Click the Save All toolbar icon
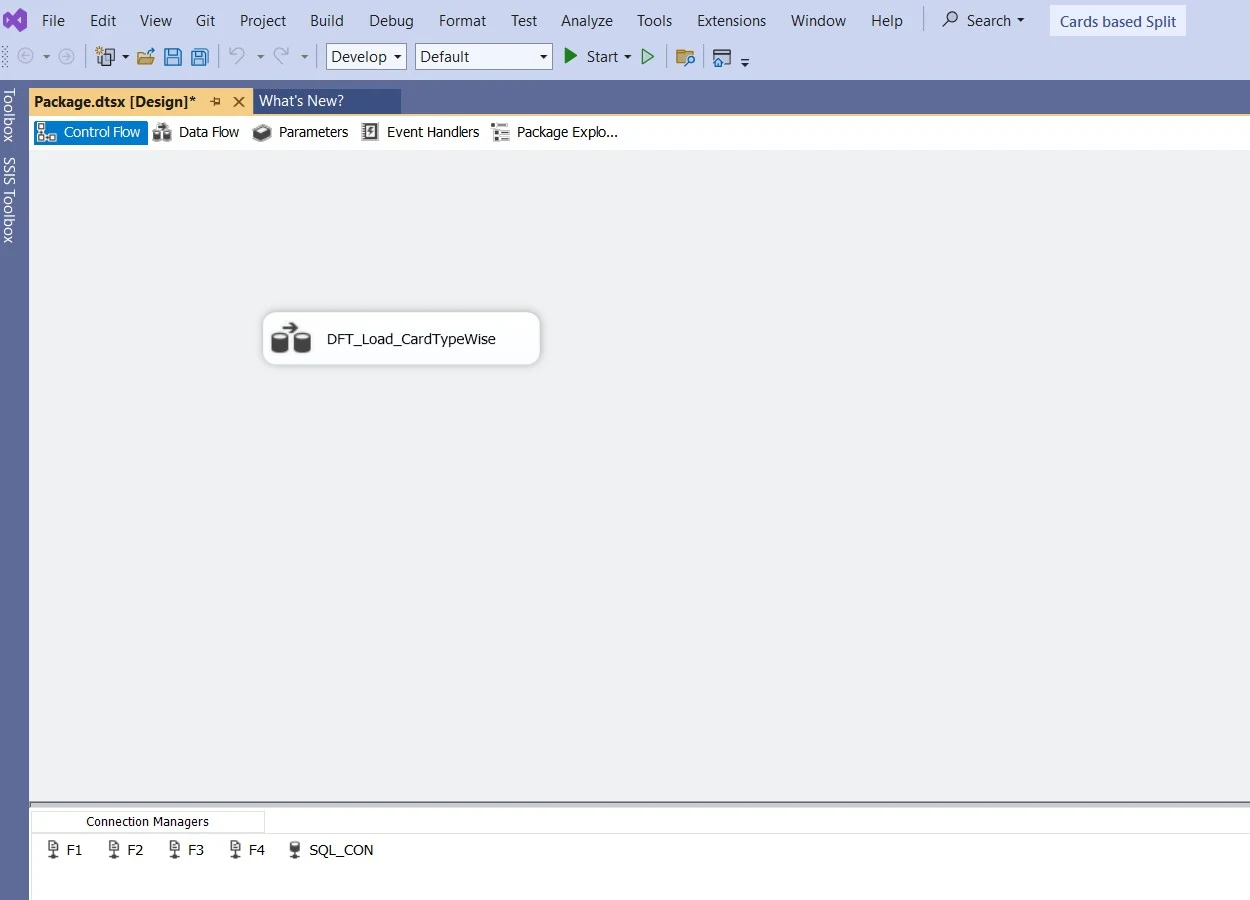 (x=200, y=57)
